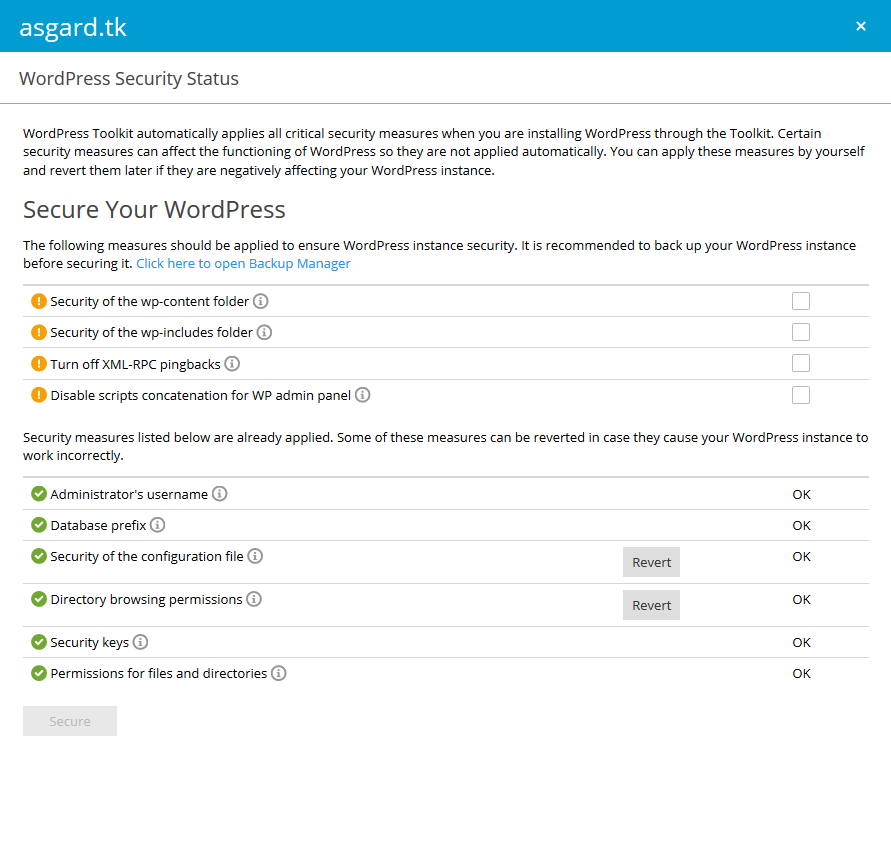Click Security keys label
Viewport: 891px width, 850px height.
click(x=90, y=643)
